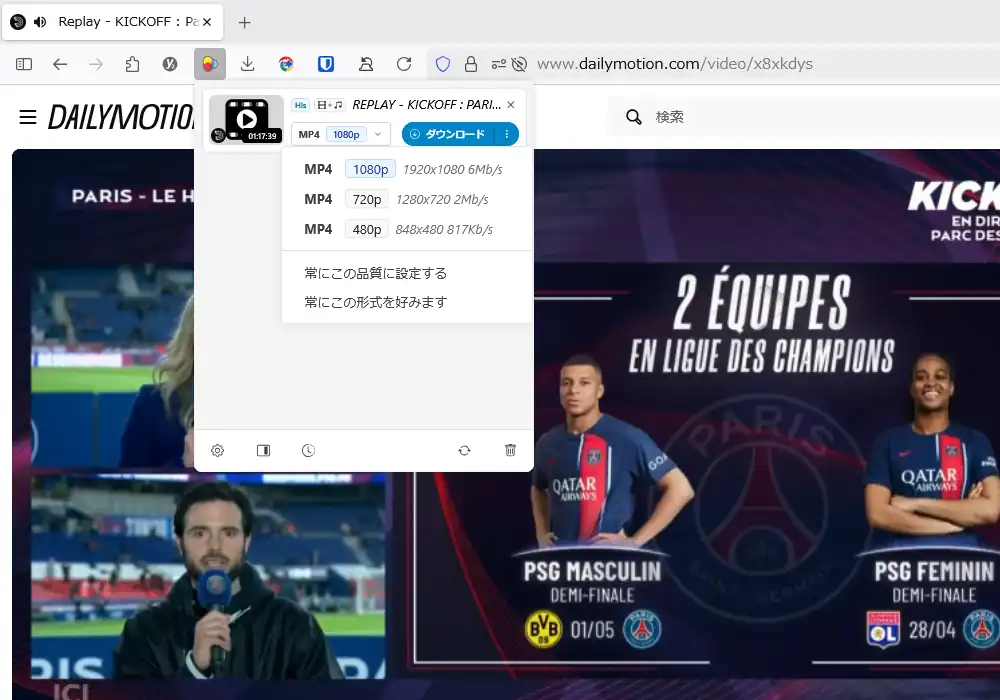Click the Dailymotion logo
This screenshot has width=1000, height=700.
coord(121,117)
